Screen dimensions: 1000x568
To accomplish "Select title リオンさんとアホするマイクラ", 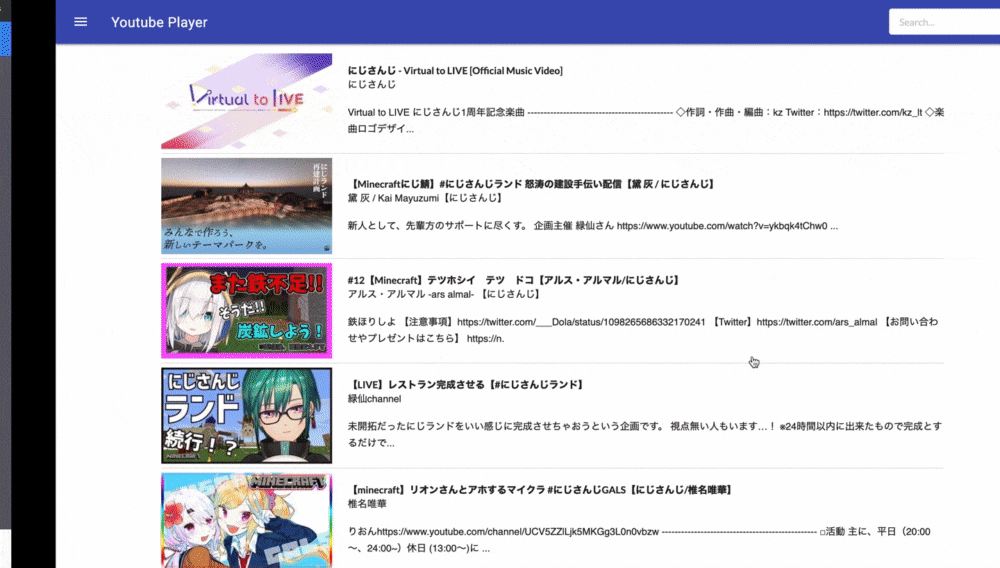I will [x=540, y=490].
